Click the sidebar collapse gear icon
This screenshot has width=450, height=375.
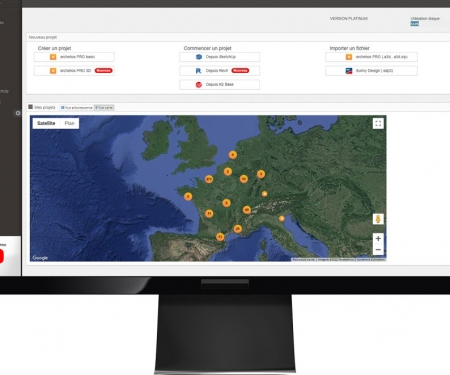pos(18,113)
